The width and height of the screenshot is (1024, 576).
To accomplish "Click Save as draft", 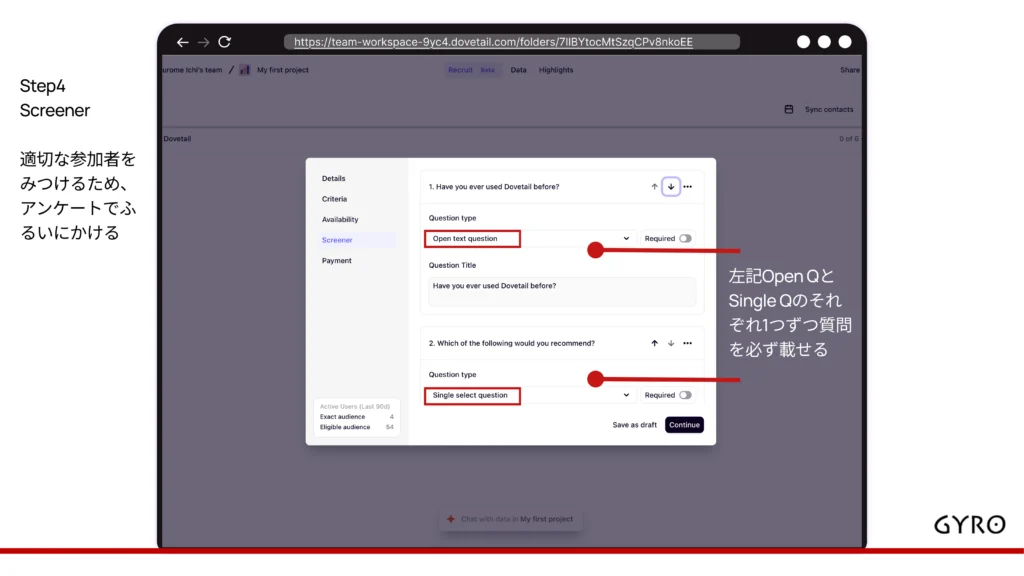I will coord(635,425).
